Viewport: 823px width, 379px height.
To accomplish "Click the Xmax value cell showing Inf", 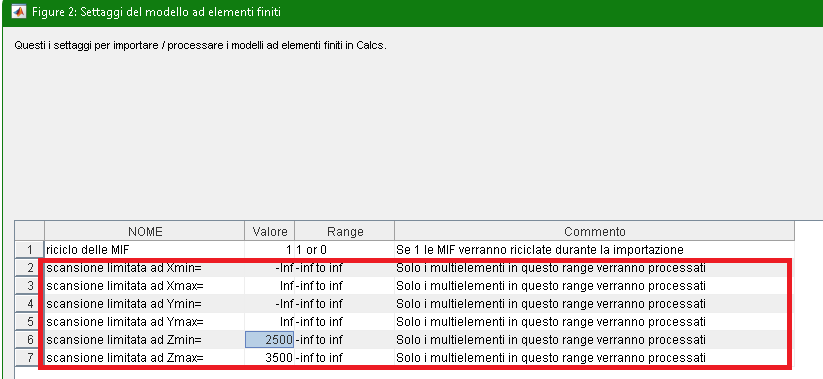I will point(270,286).
